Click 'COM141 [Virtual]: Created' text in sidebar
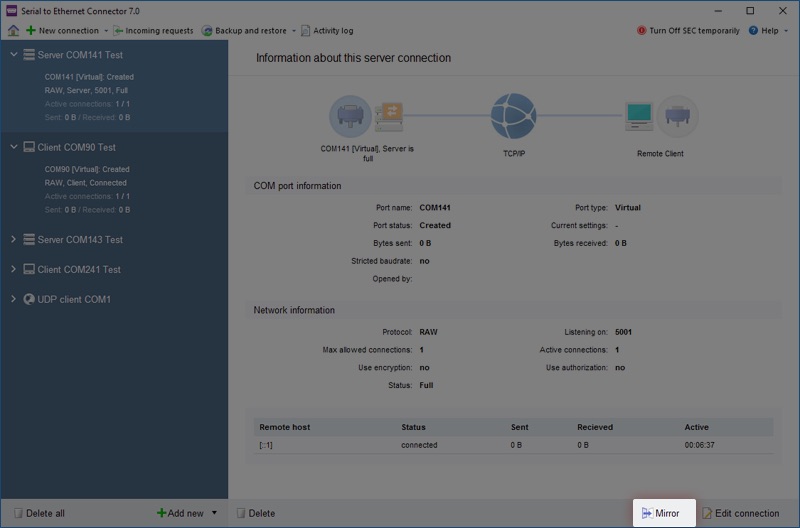Screen dimensions: 800x528 89,77
